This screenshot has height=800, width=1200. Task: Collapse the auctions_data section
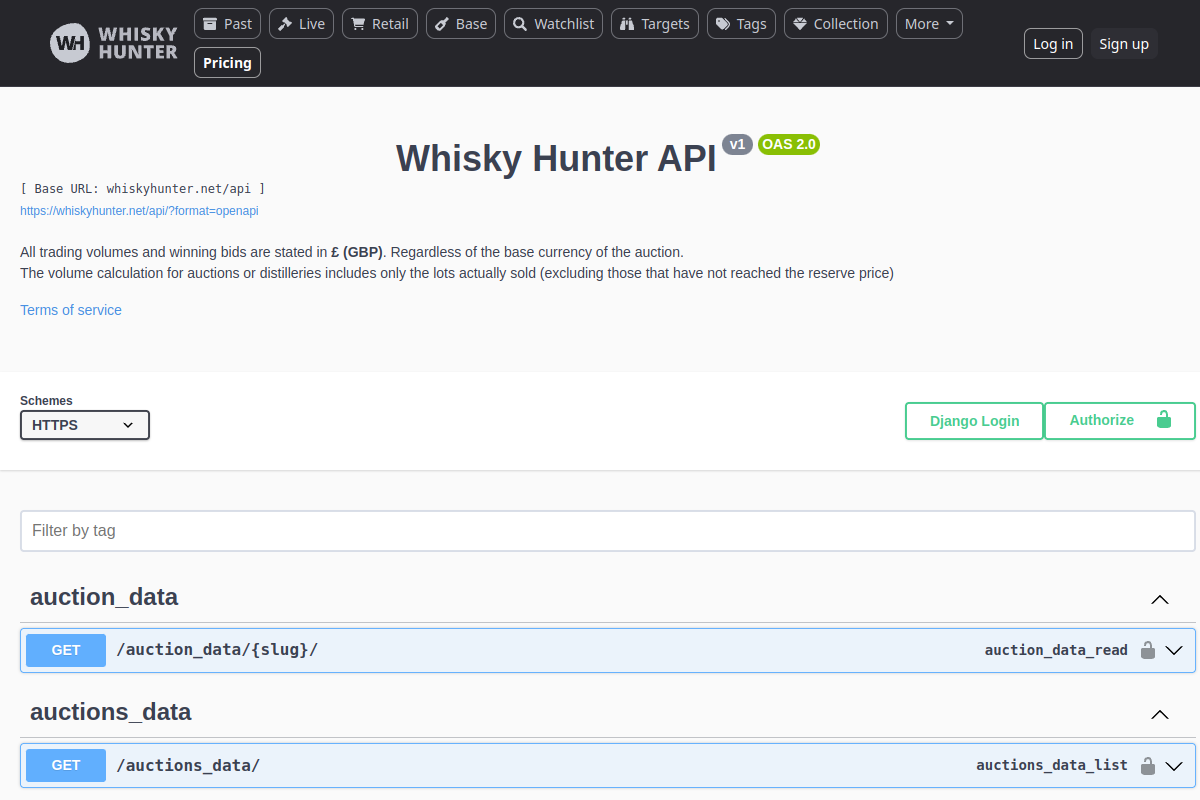point(1160,715)
